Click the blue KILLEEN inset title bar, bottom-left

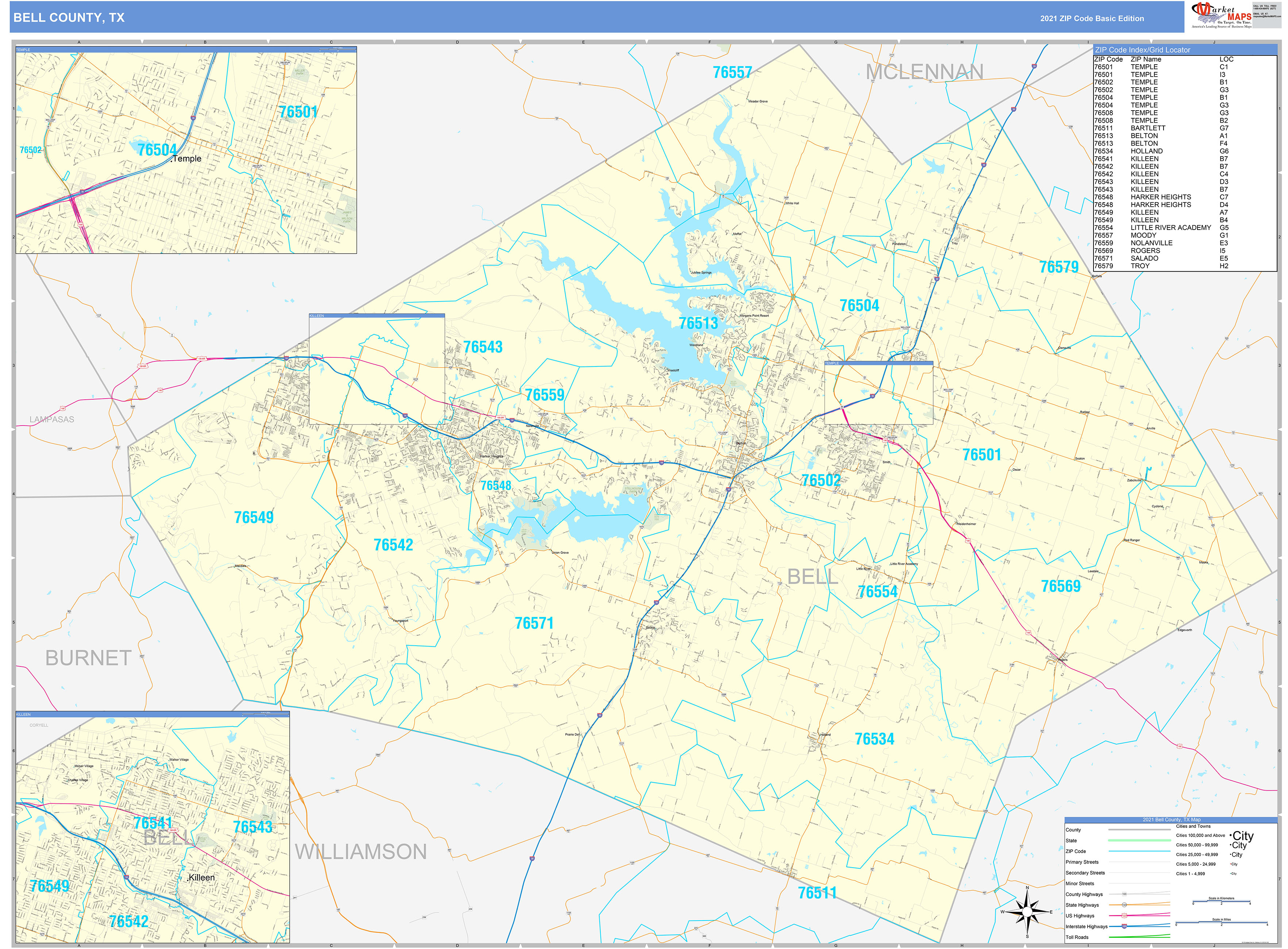(153, 714)
